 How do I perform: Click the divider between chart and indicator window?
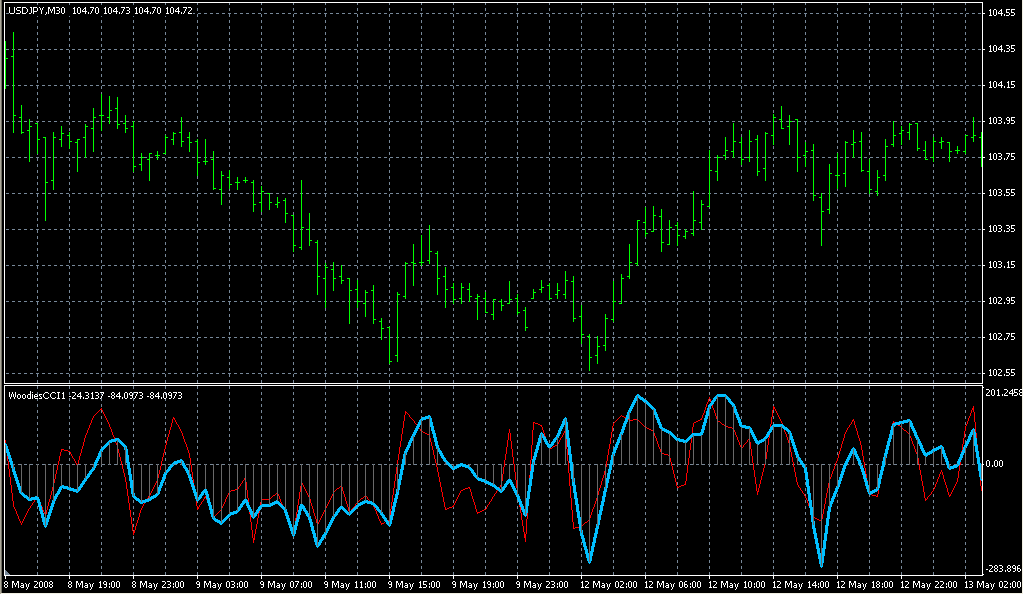490,384
